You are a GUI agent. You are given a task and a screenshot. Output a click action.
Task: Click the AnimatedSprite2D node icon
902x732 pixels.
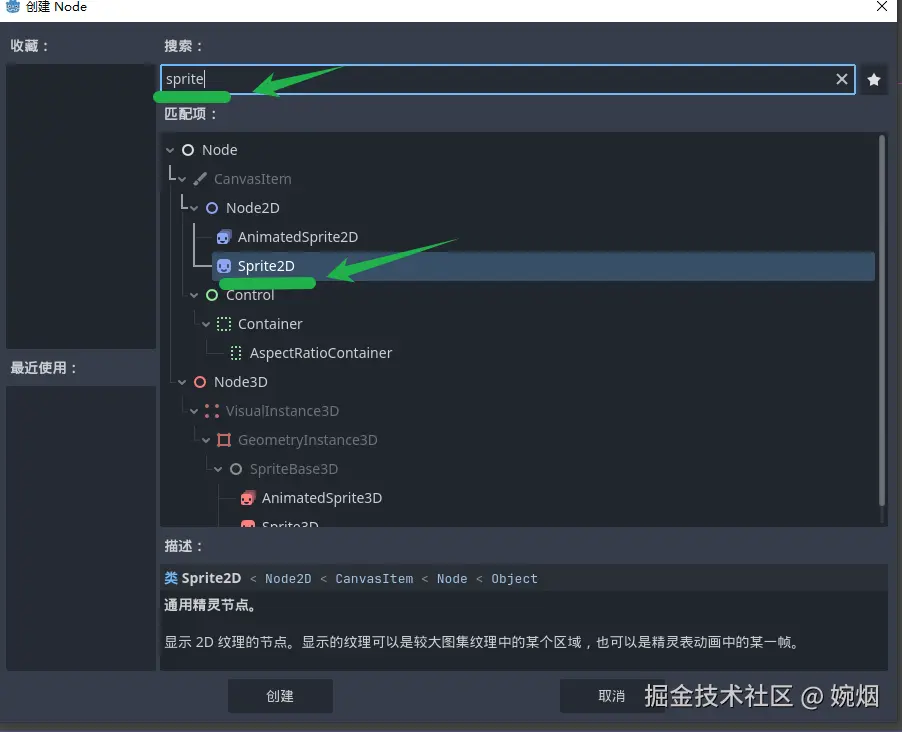[x=222, y=237]
